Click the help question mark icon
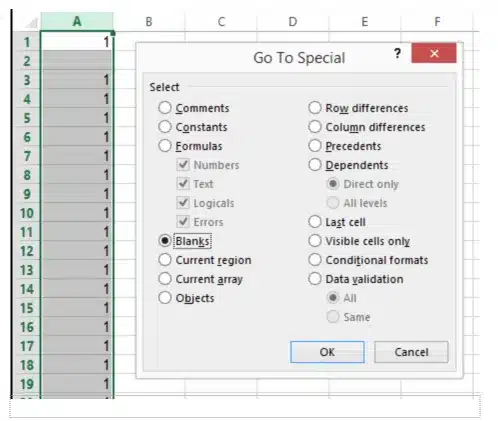 point(397,53)
